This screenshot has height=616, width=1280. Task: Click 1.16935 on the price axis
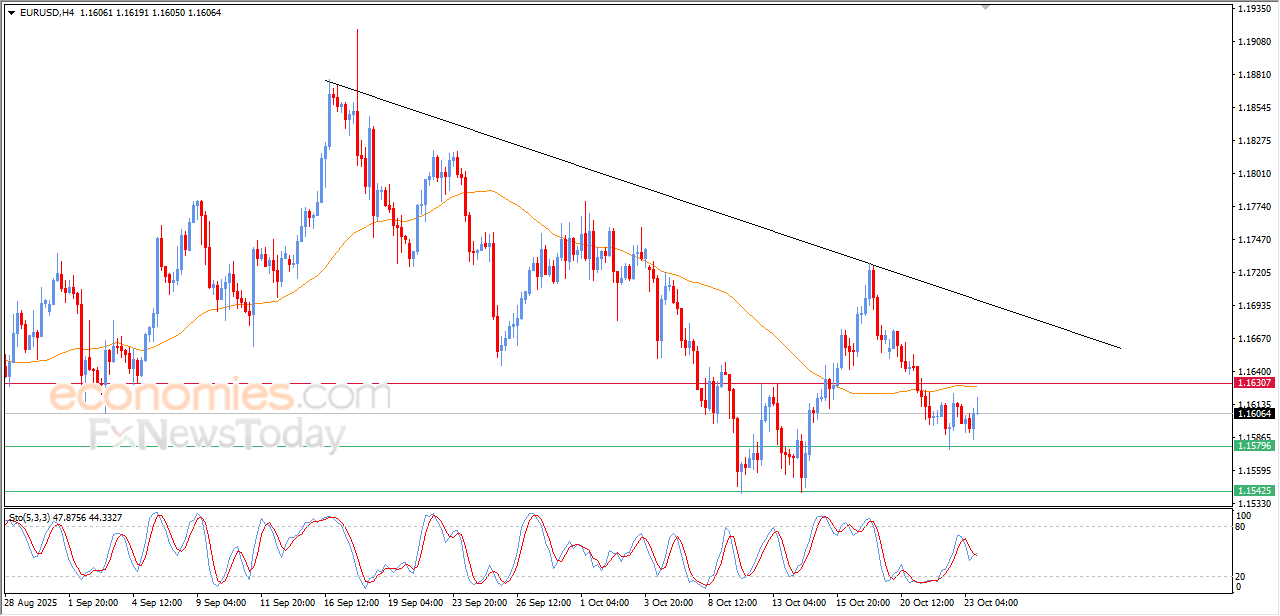(x=1254, y=305)
